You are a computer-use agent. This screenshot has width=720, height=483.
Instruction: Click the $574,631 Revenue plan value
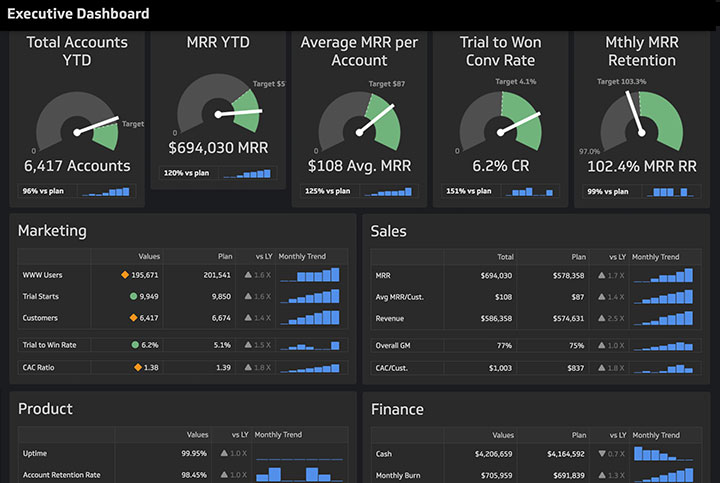click(568, 318)
